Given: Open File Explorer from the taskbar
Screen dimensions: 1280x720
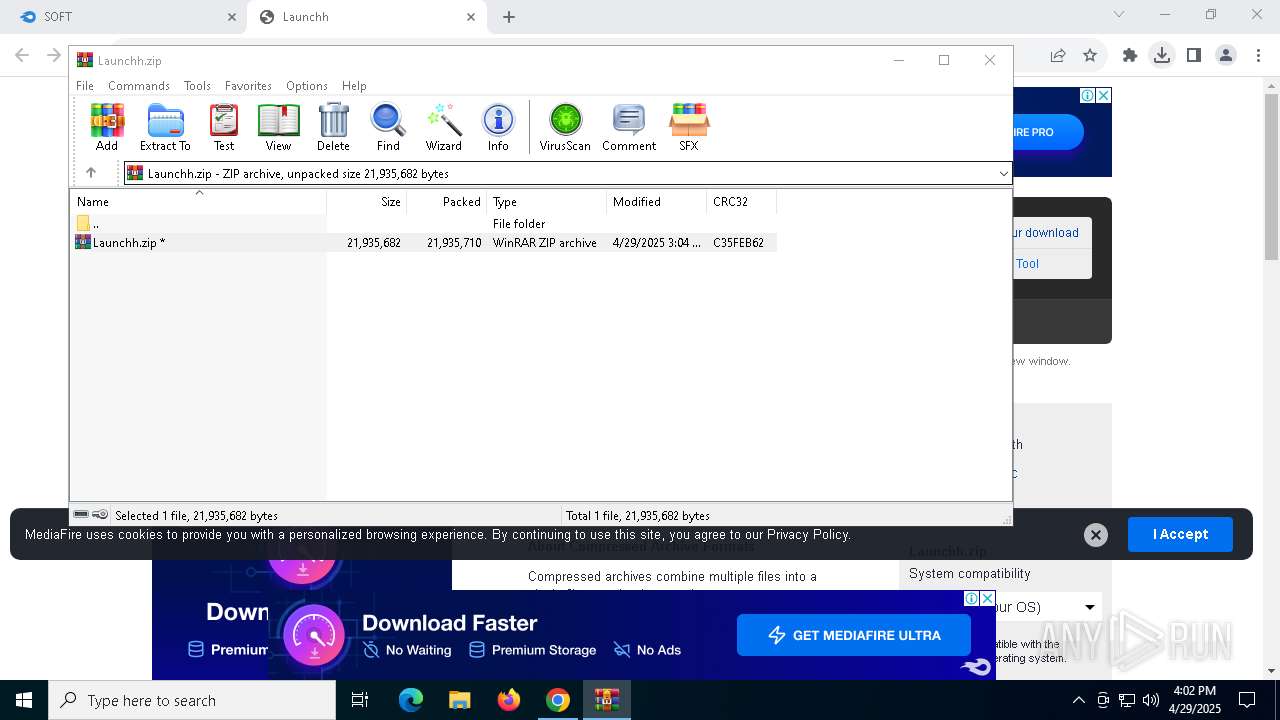Looking at the screenshot, I should pos(460,700).
